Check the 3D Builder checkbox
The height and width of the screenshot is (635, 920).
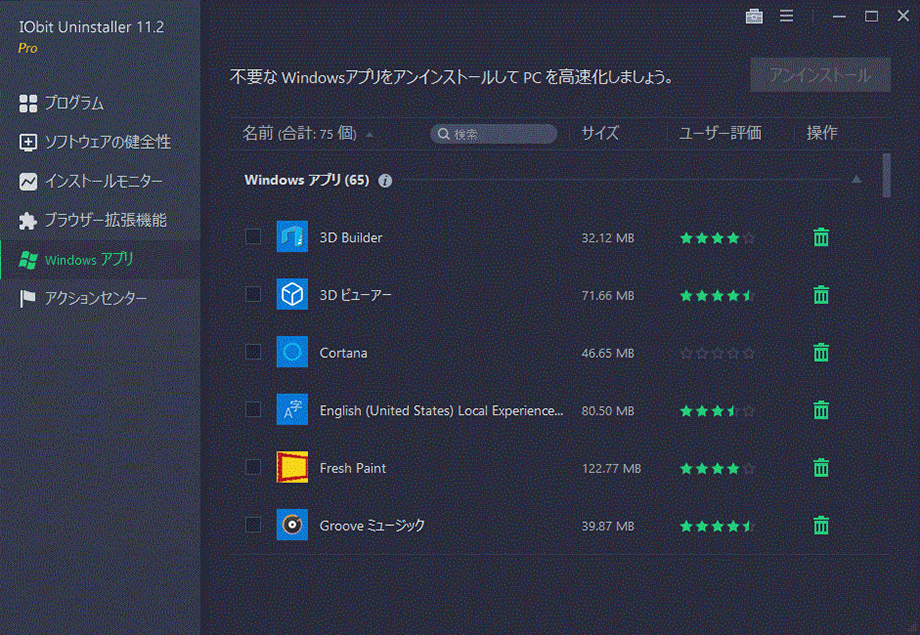(253, 237)
